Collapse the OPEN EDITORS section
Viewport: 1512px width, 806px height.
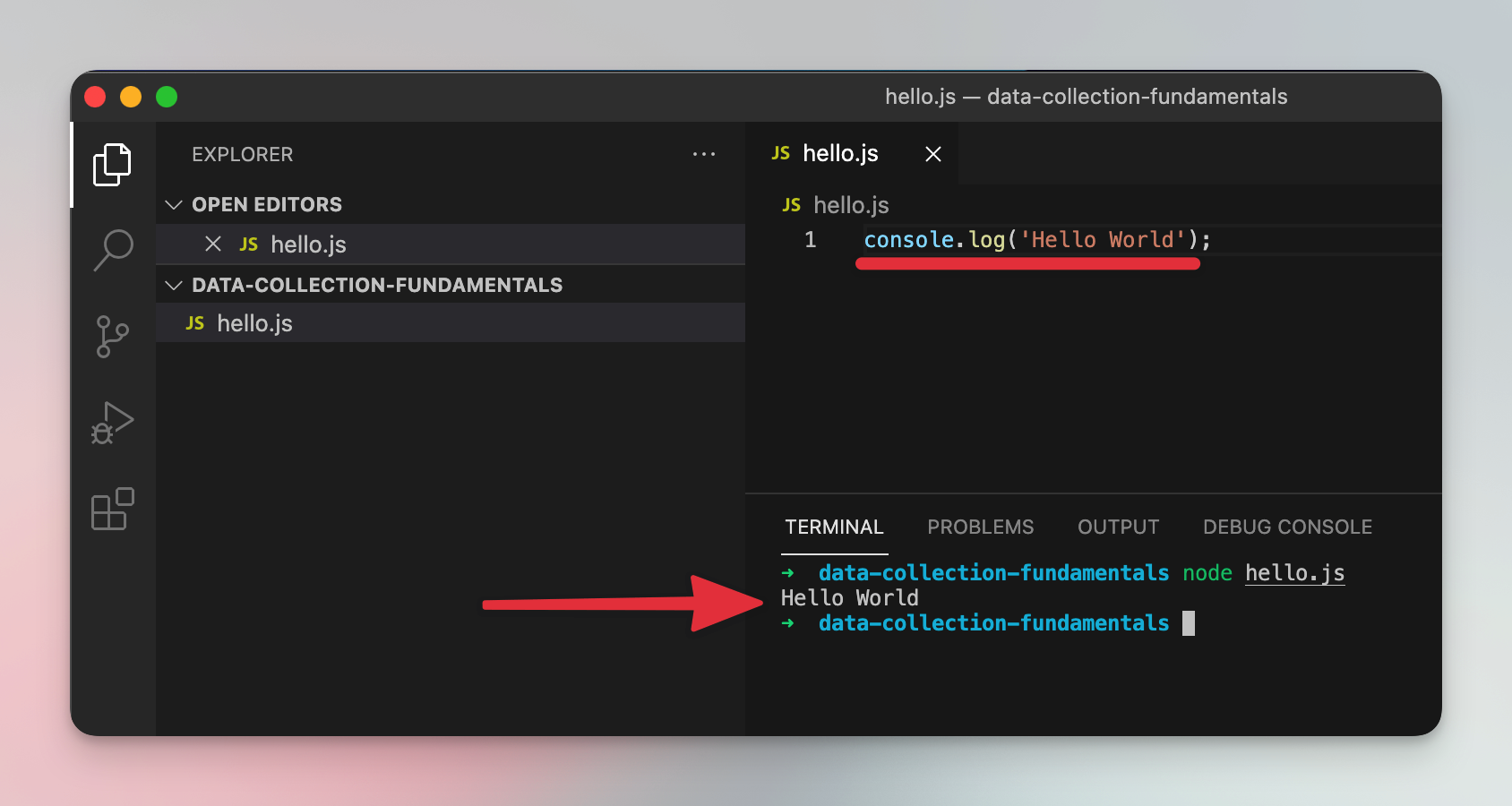pyautogui.click(x=173, y=204)
